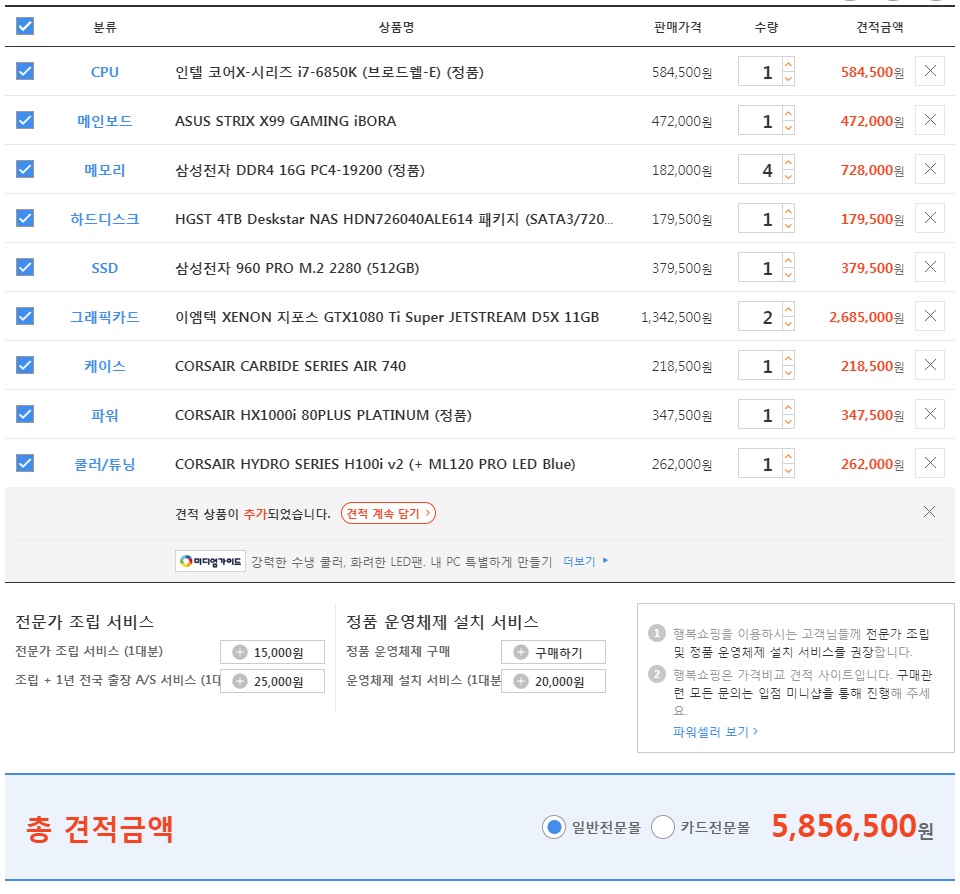Open product 삼성전자 960 PRO M.2 2280
The width and height of the screenshot is (960, 894).
297,268
